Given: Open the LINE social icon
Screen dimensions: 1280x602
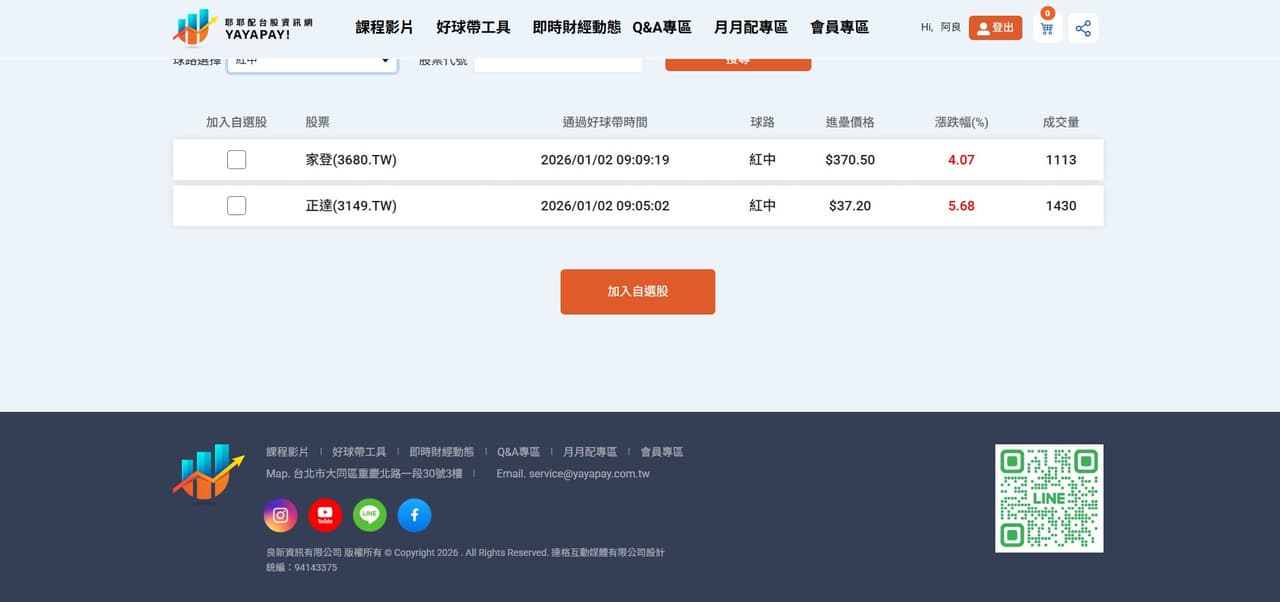Looking at the screenshot, I should 370,515.
